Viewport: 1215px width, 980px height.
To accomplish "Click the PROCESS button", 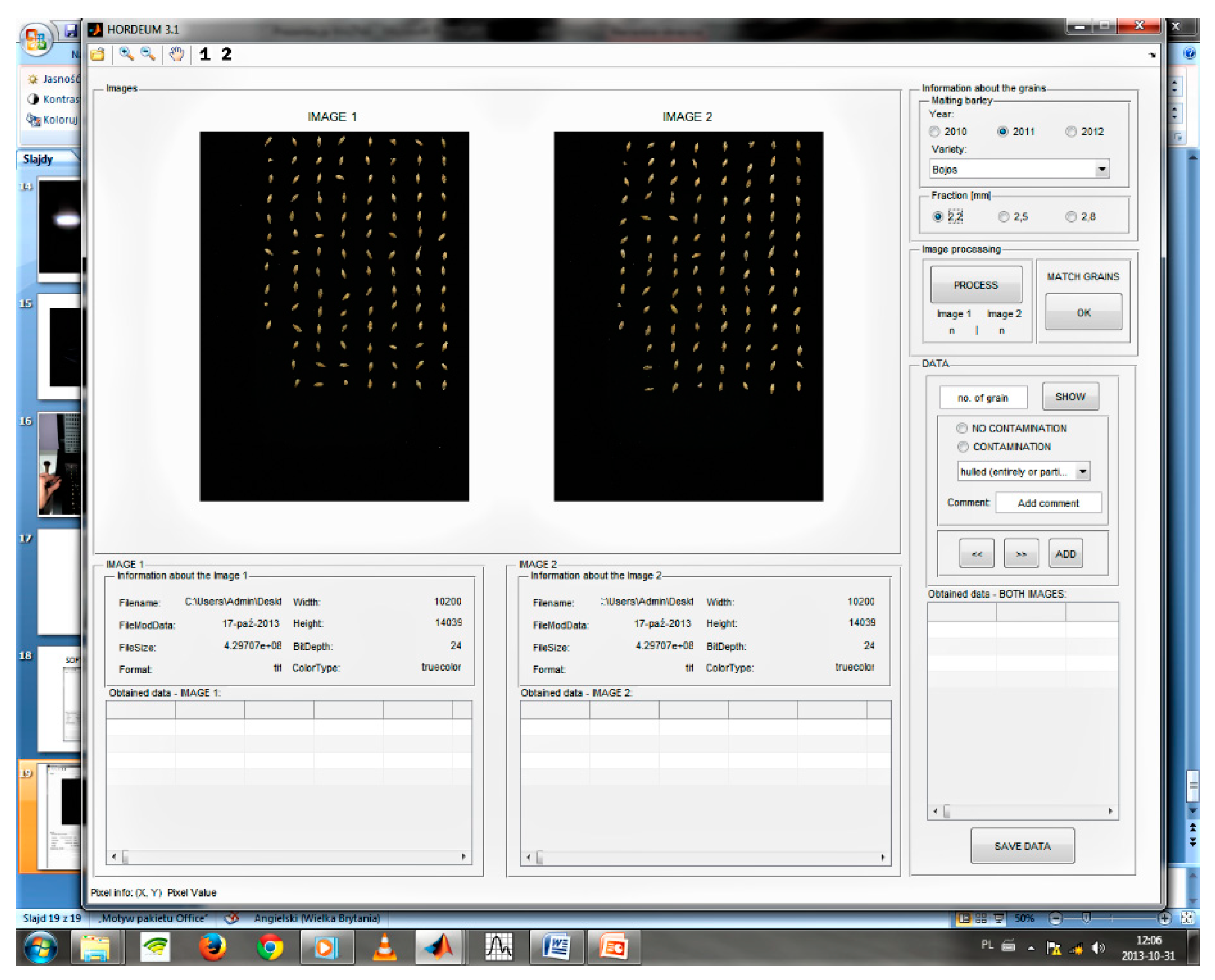I will (975, 285).
